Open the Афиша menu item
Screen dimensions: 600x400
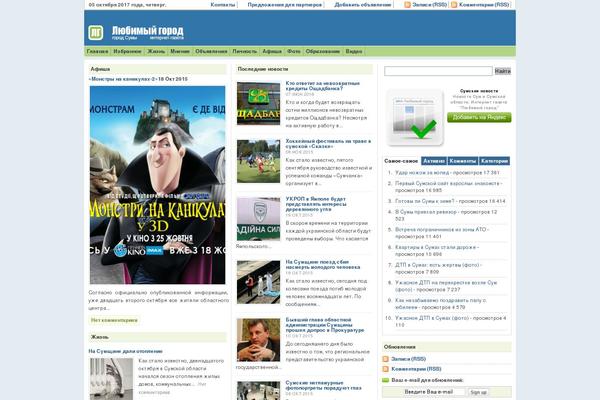click(x=272, y=51)
